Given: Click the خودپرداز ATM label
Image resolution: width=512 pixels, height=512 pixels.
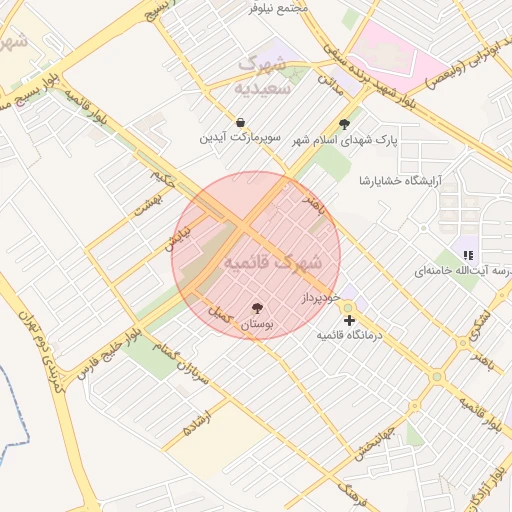Looking at the screenshot, I should [321, 298].
